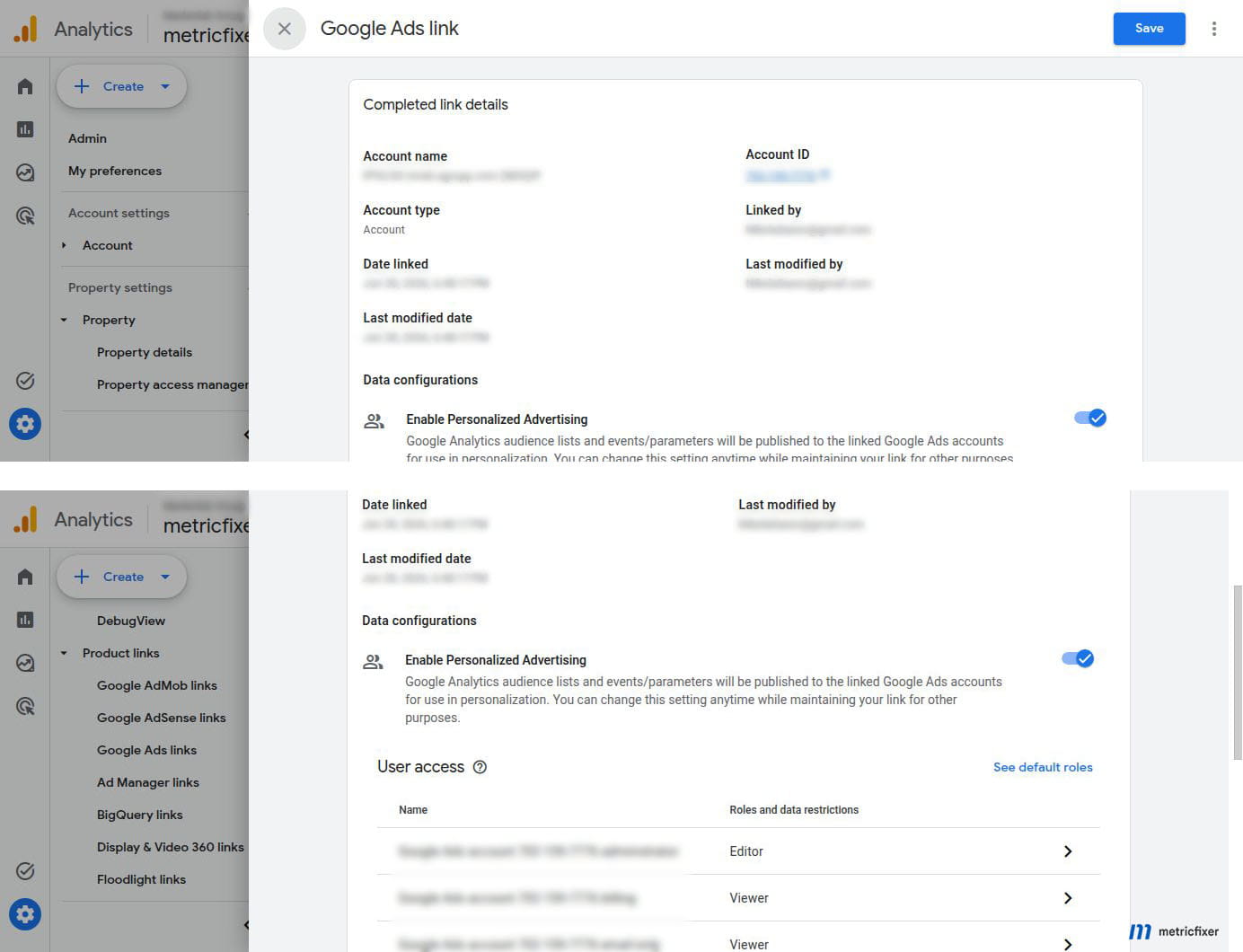Toggle Personalized Advertising switch above User access

[1078, 658]
